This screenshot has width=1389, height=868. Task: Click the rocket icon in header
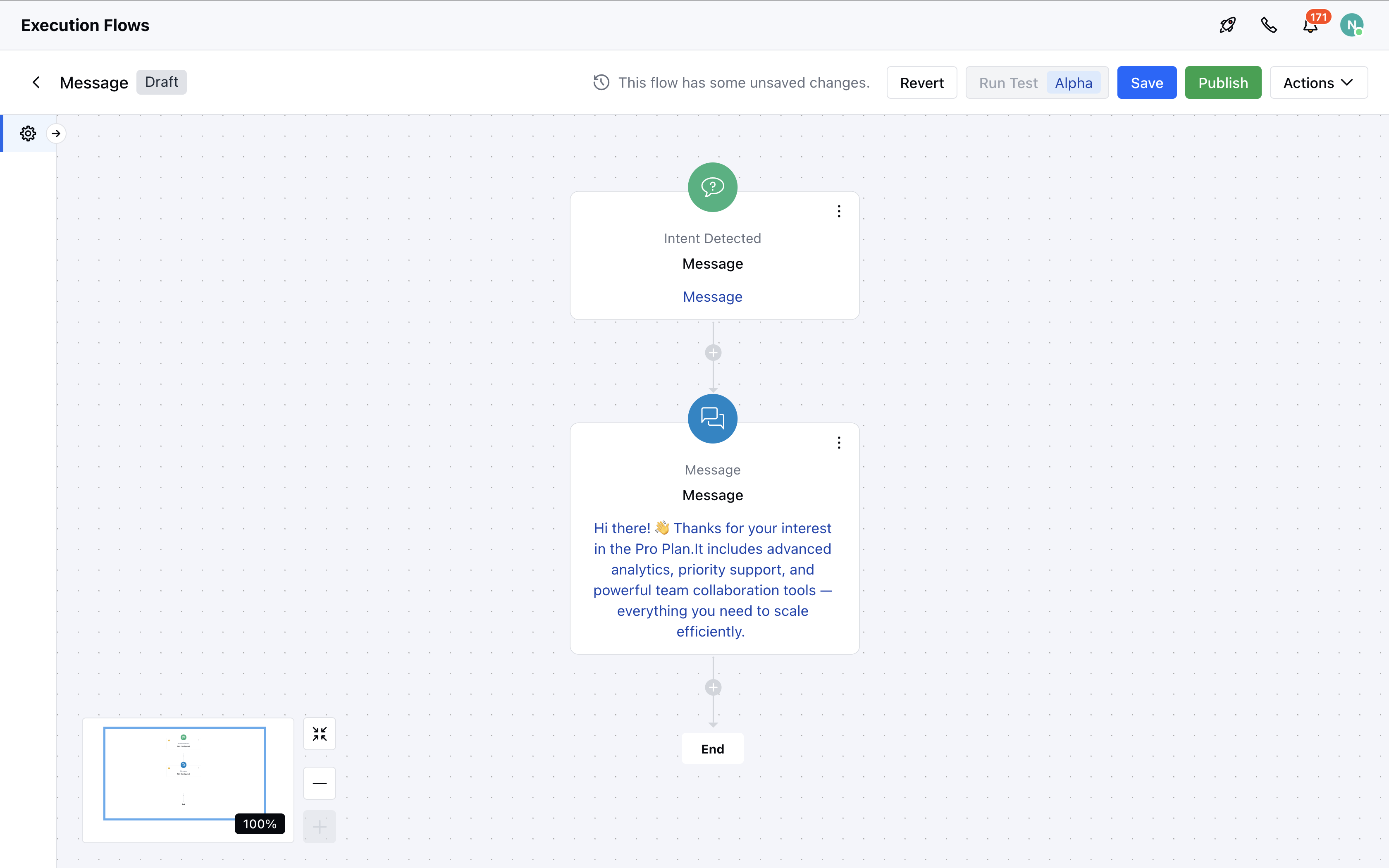(1227, 25)
